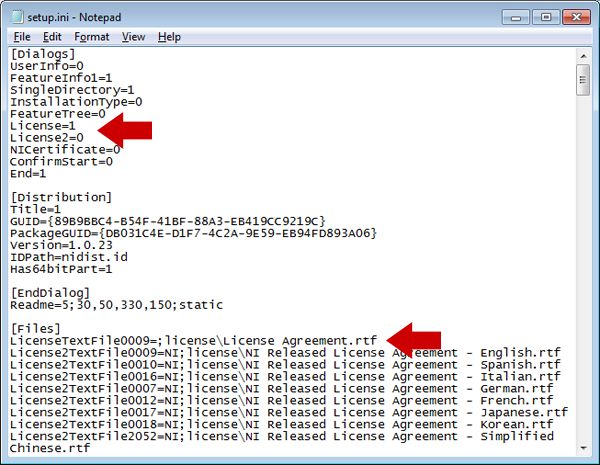
Task: Place cursor on License2=0 line
Action: (47, 138)
